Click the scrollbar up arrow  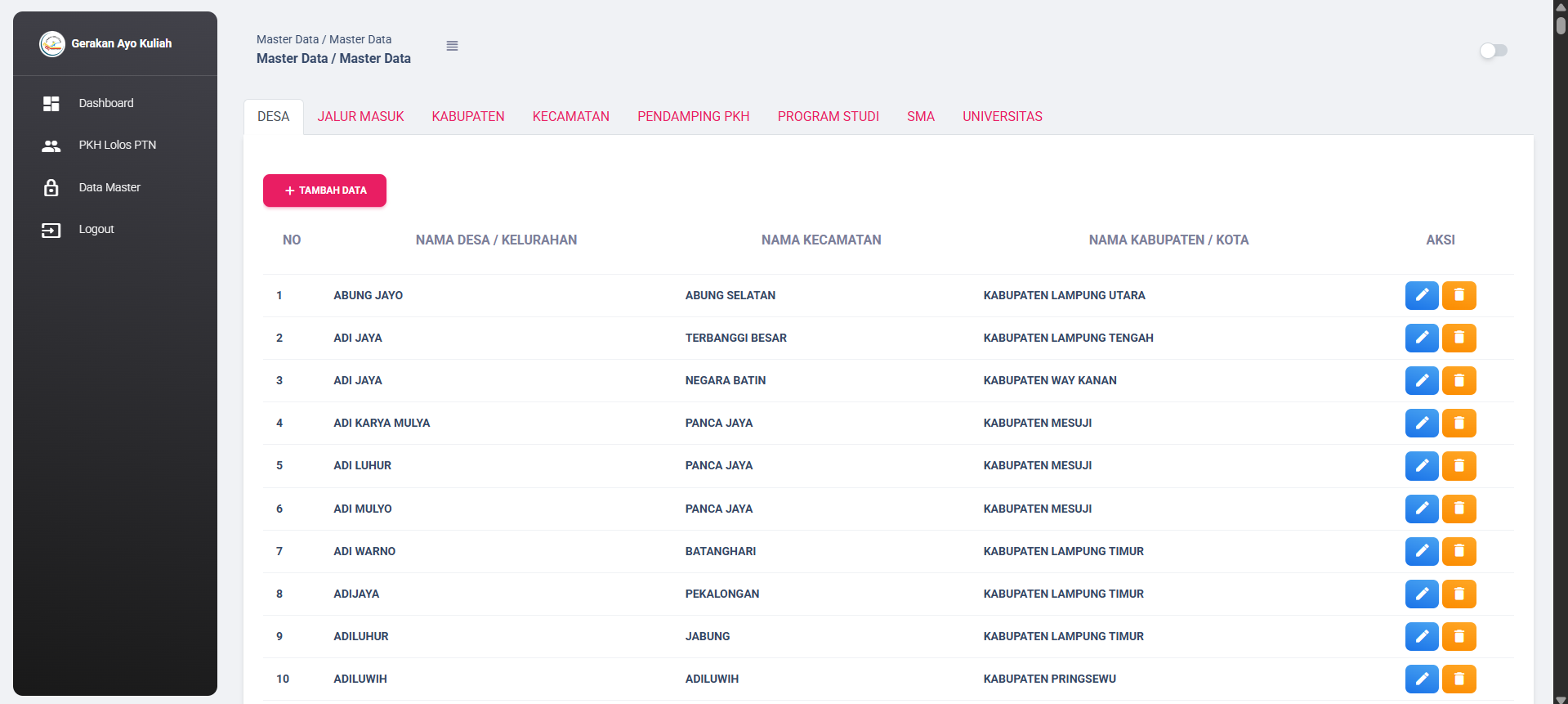coord(1561,6)
